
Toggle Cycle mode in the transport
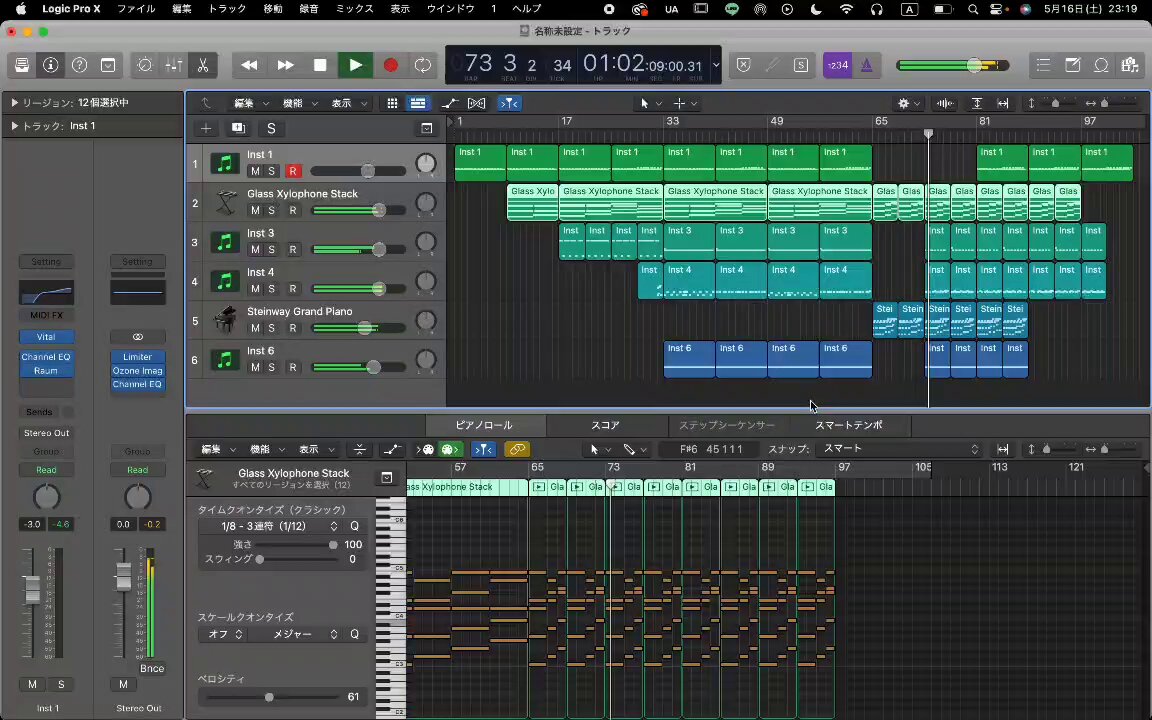click(x=422, y=65)
